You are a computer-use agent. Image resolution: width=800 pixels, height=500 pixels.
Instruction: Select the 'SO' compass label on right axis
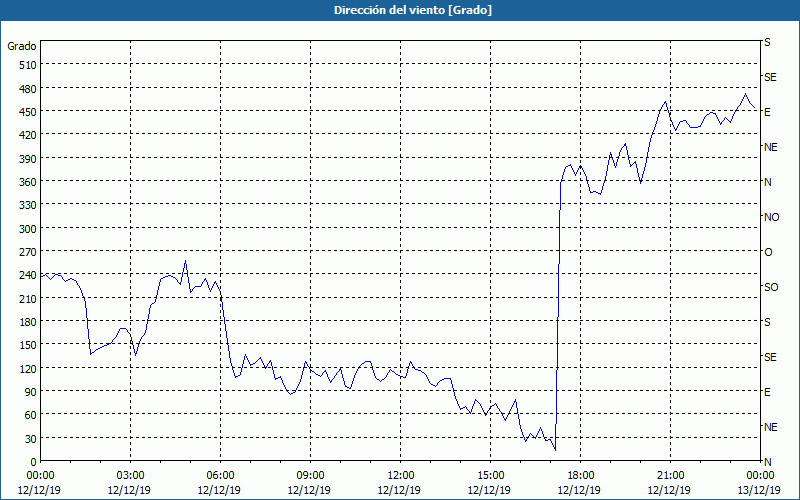click(x=771, y=287)
